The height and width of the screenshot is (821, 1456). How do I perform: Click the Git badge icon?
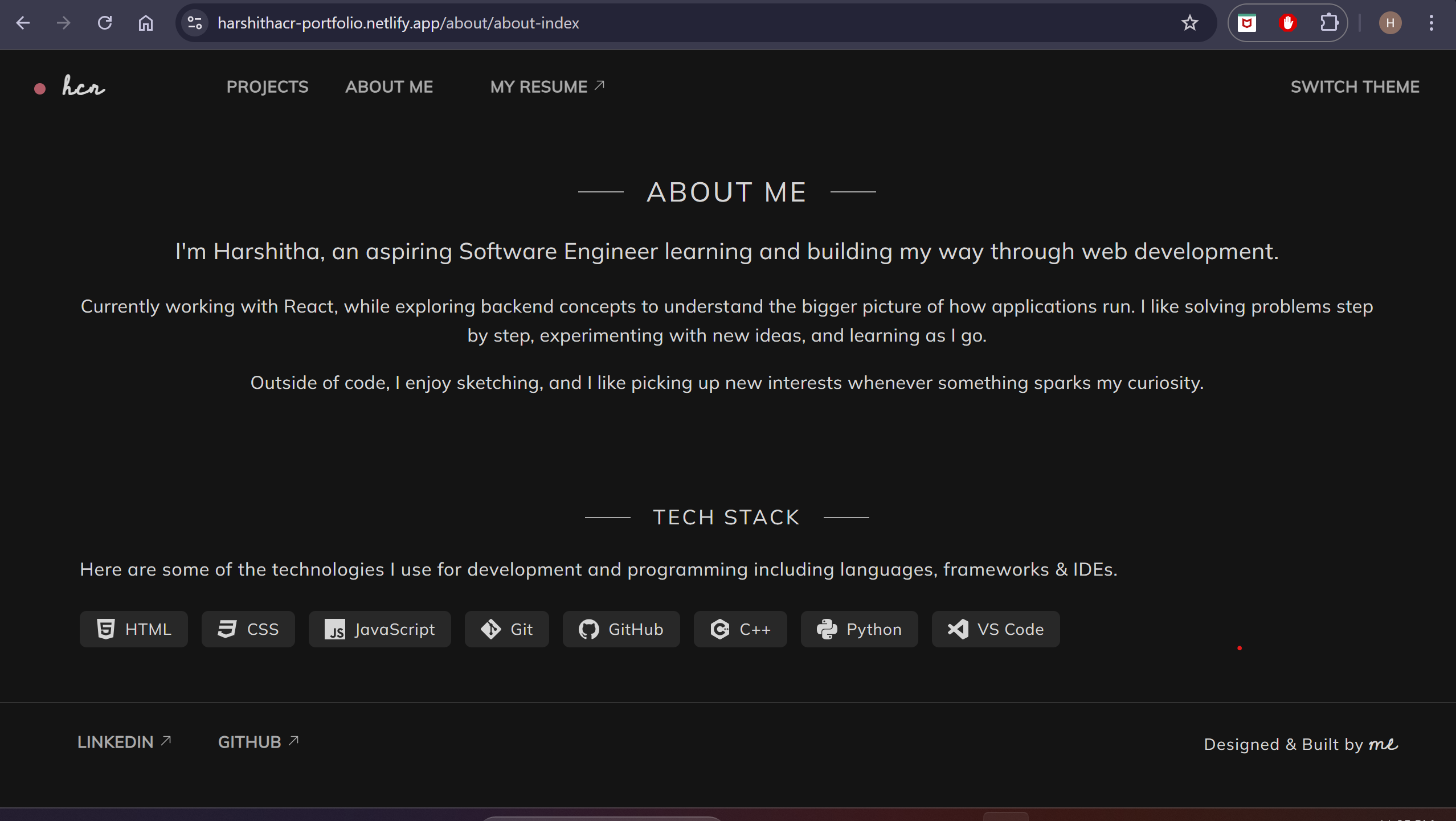pyautogui.click(x=490, y=629)
